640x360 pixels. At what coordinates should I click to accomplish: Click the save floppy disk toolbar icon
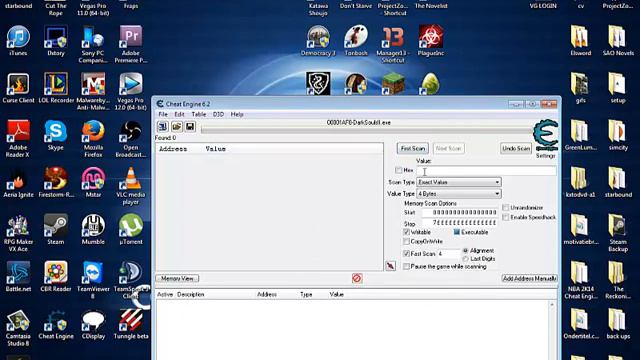190,127
